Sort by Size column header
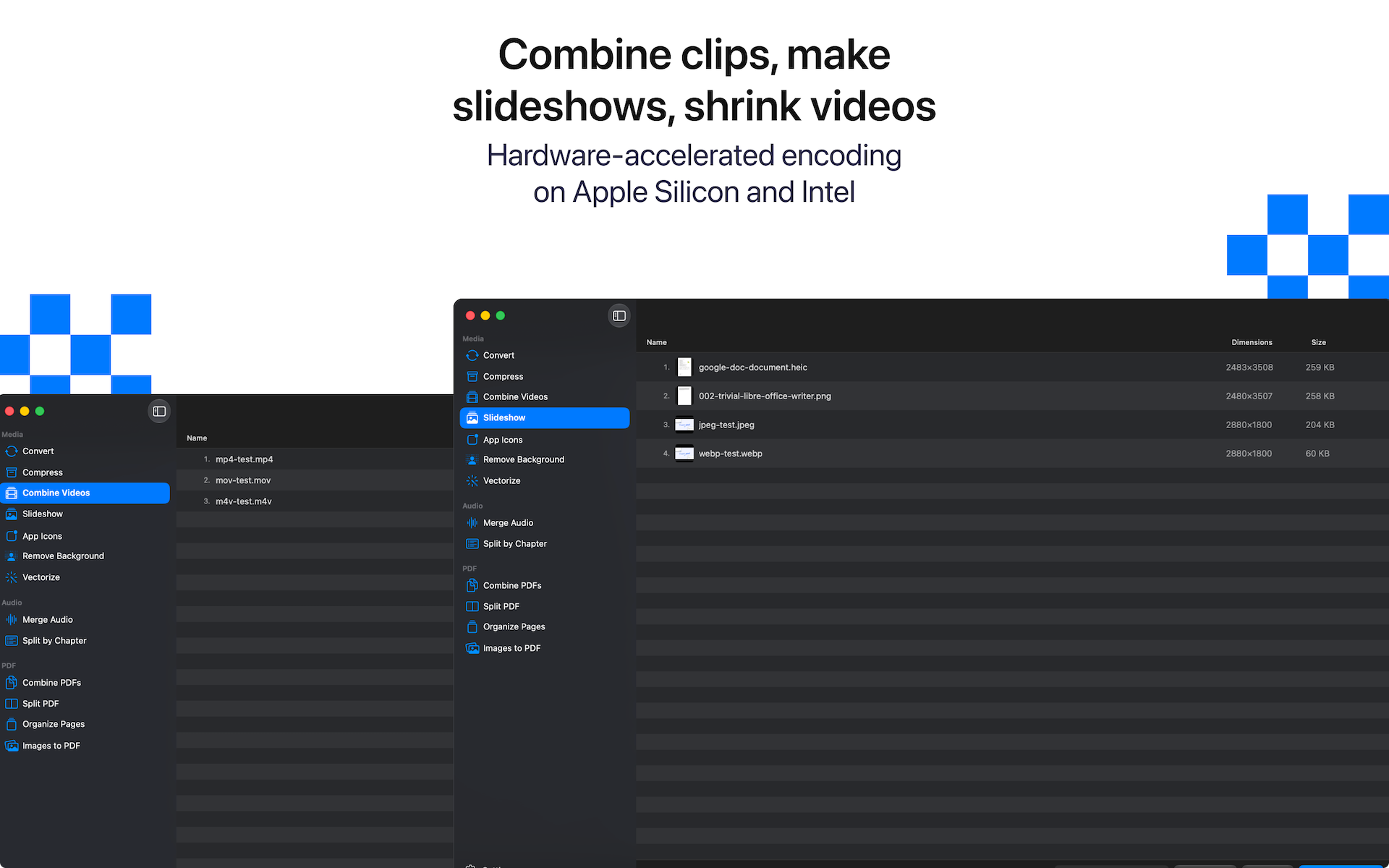This screenshot has height=868, width=1389. pyautogui.click(x=1319, y=342)
